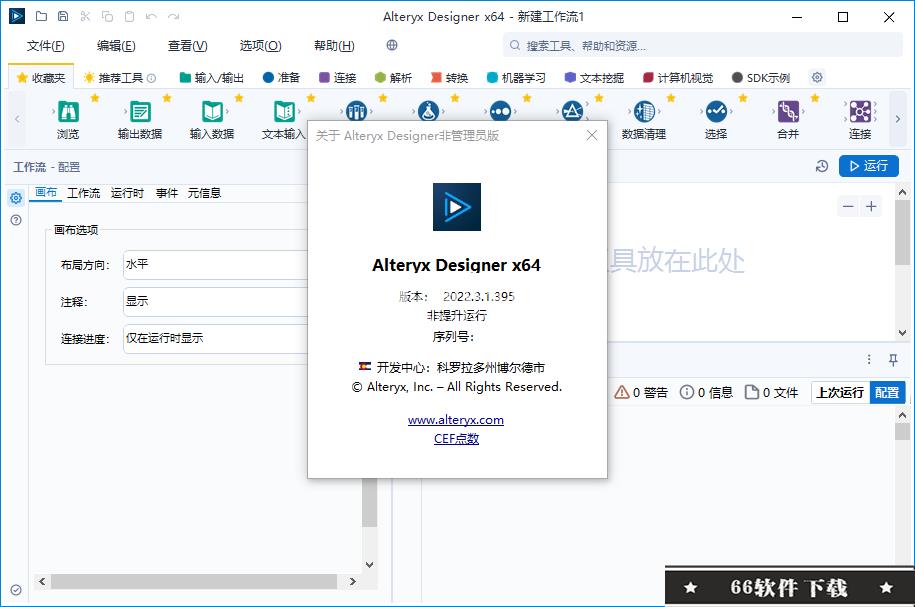Open the 布局方向 dropdown showing 水平
Screen dimensions: 915x607
click(216, 265)
